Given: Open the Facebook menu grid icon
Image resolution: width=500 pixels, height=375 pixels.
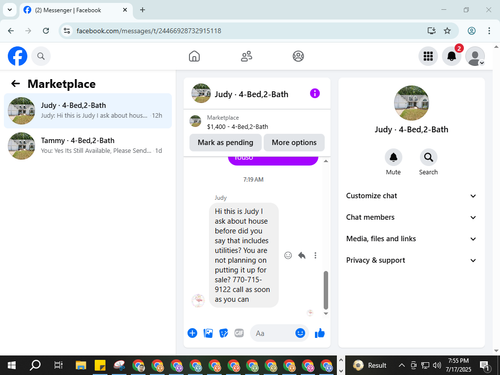Looking at the screenshot, I should click(428, 56).
